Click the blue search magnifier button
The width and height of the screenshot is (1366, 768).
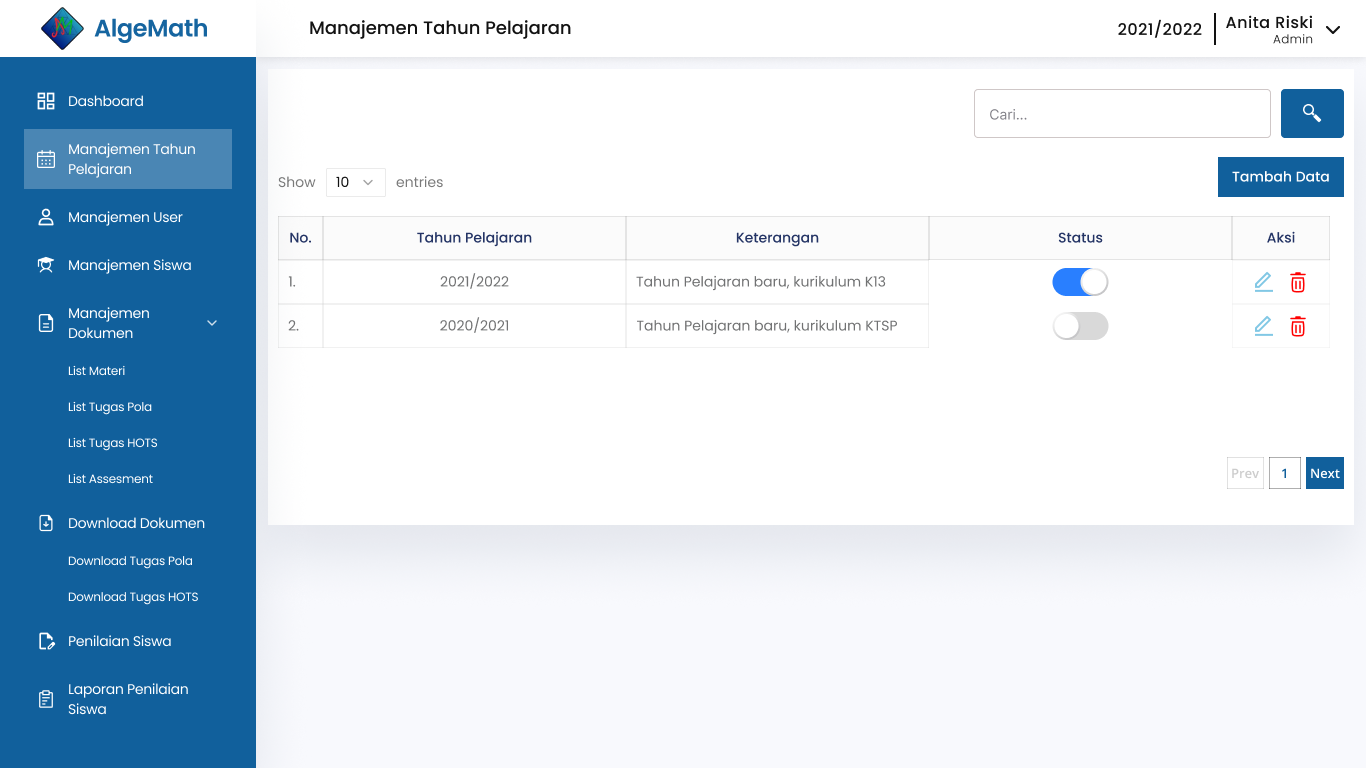point(1312,113)
